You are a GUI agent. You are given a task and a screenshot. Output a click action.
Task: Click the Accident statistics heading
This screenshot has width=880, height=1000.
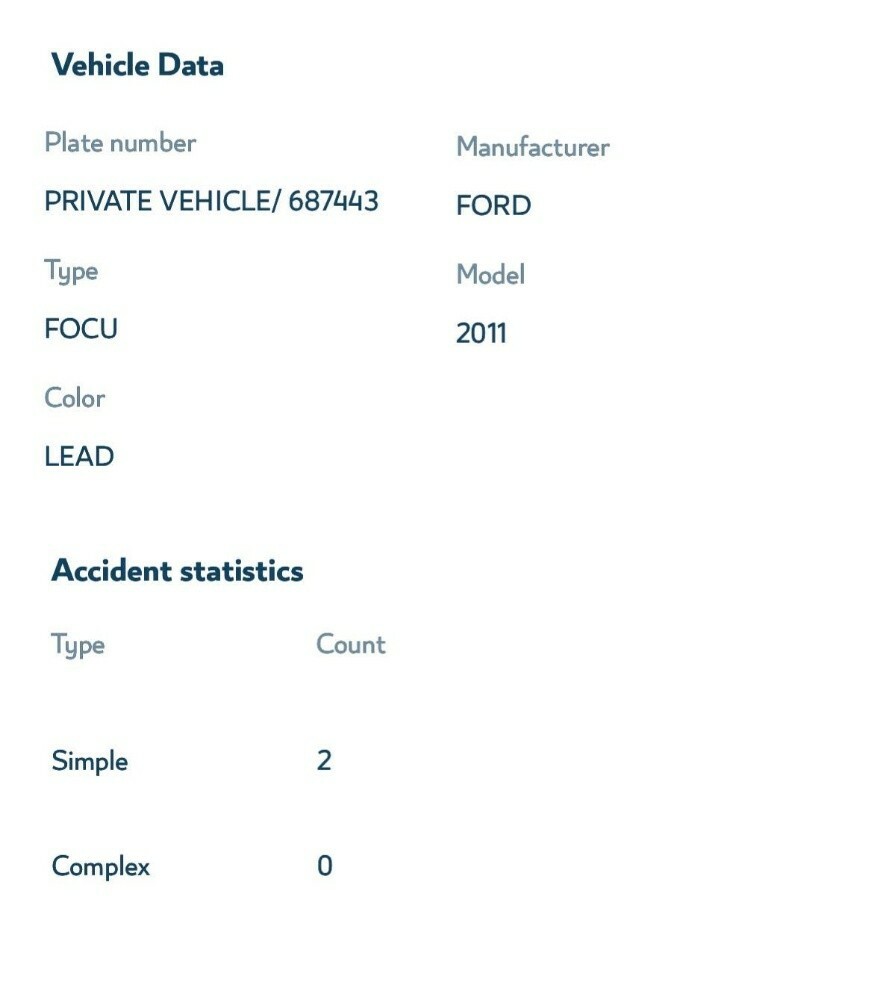[177, 570]
